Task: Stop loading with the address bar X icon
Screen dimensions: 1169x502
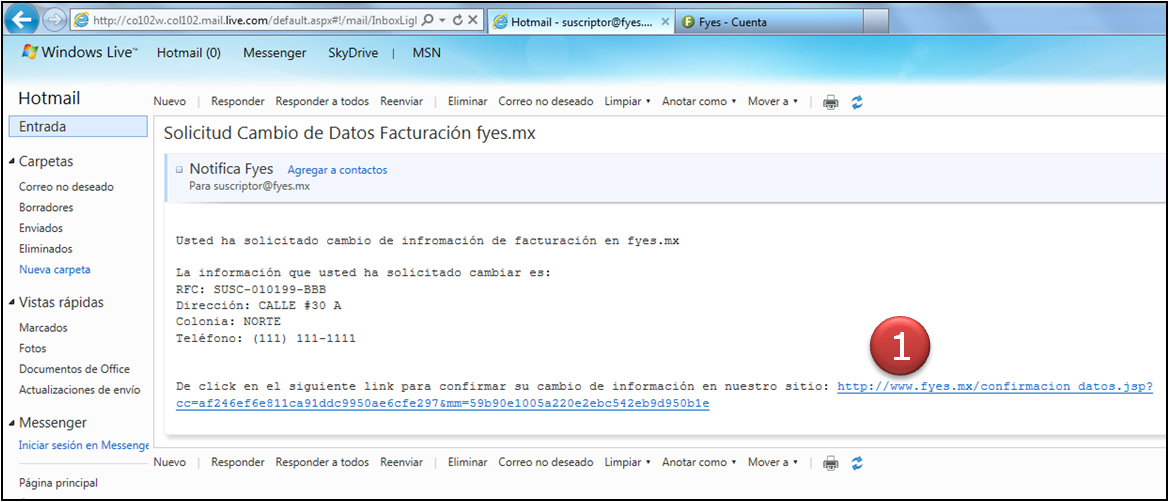Action: [x=473, y=21]
